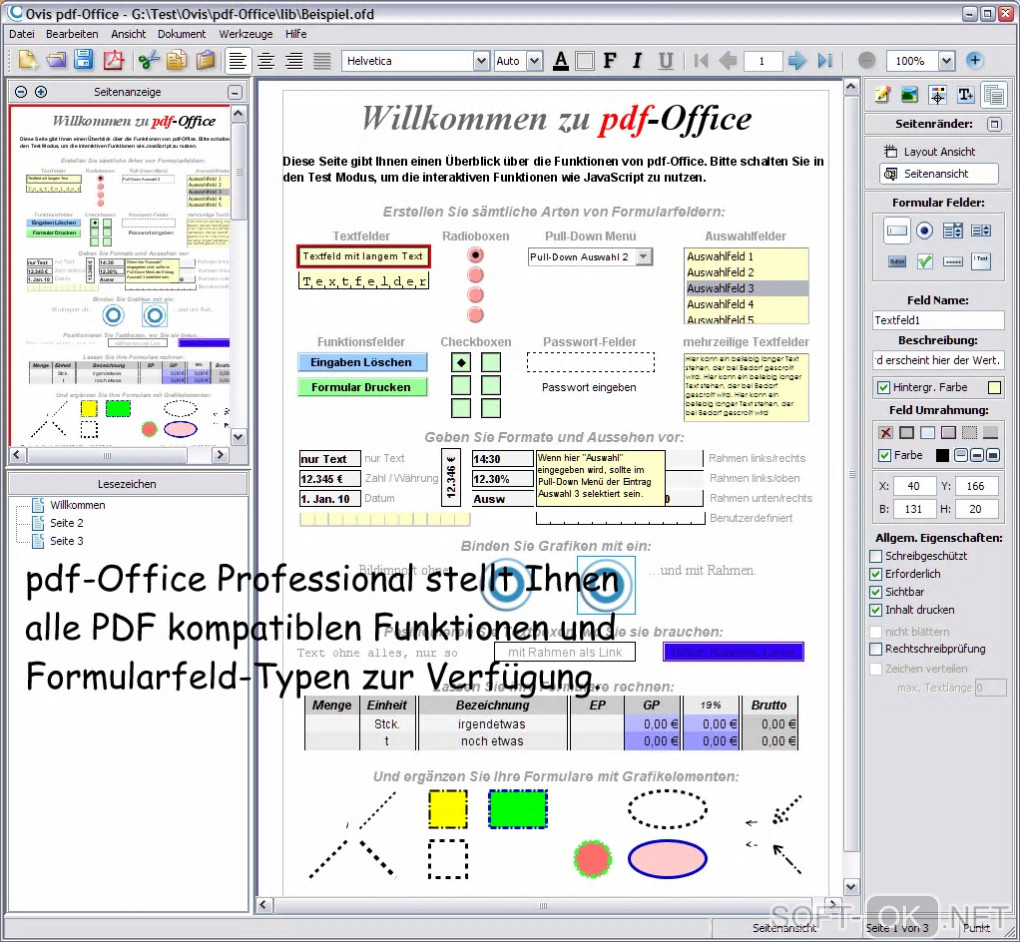The height and width of the screenshot is (942, 1020).
Task: Select the first radio button in document
Action: (476, 255)
